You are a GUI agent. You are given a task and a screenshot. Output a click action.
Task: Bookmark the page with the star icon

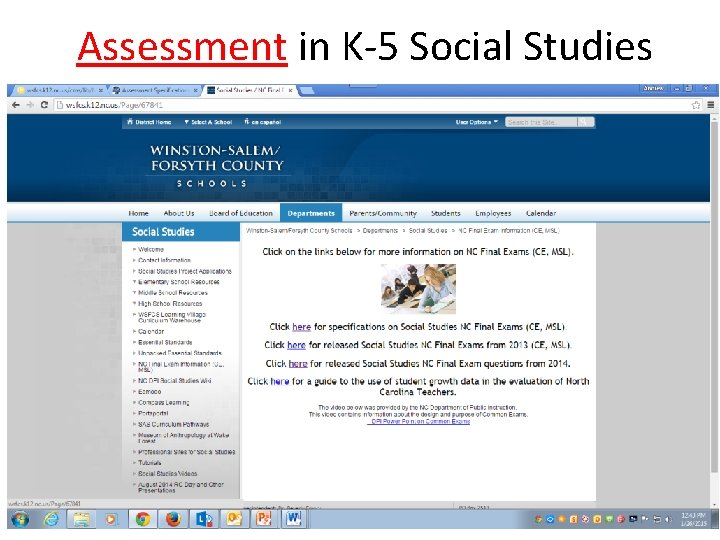click(x=696, y=105)
